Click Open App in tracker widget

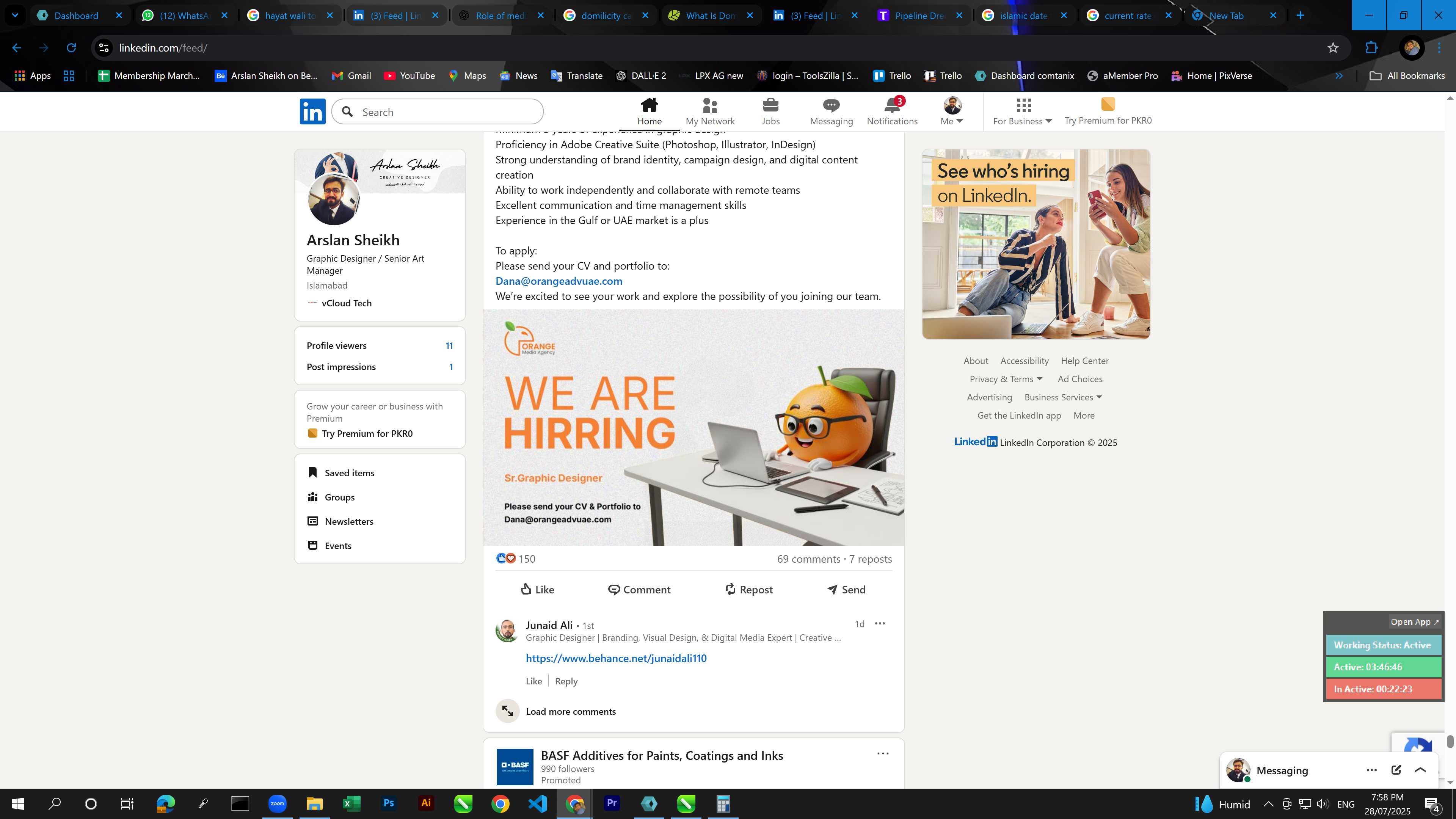point(1414,622)
